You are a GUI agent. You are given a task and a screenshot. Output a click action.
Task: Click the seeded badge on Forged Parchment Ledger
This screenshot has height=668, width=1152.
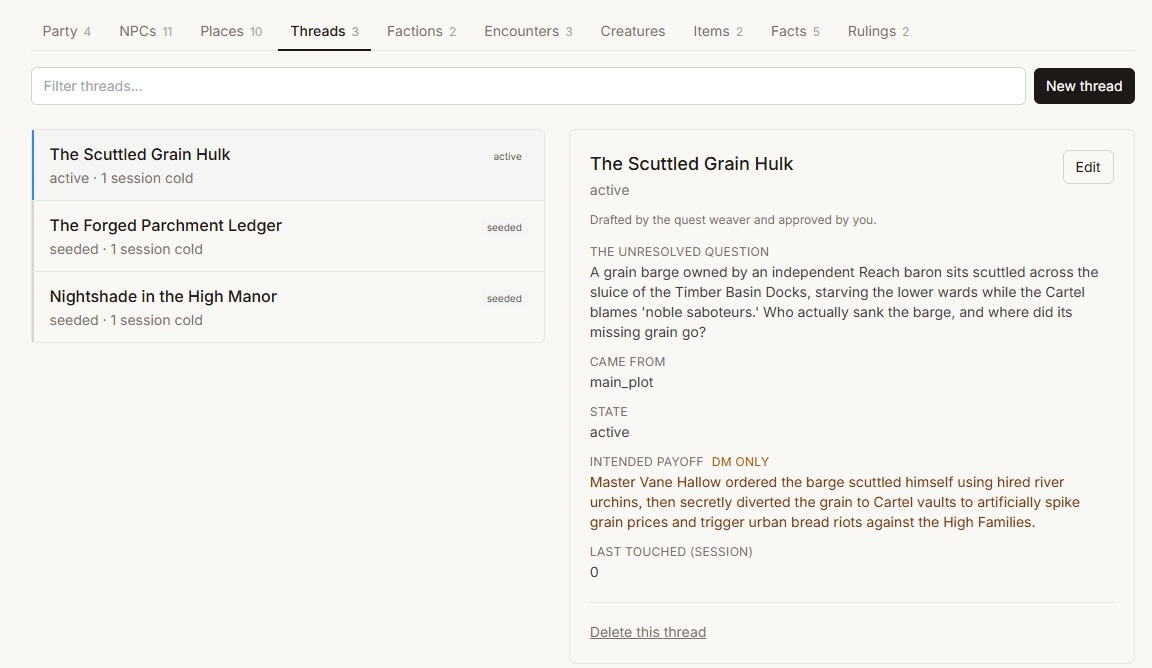tap(504, 228)
